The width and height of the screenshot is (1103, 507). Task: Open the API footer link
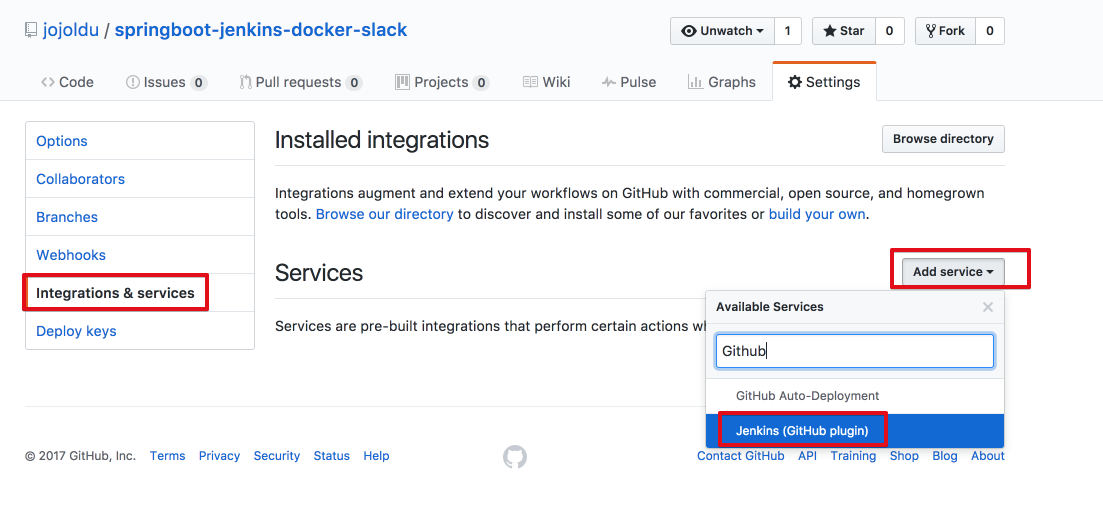click(808, 456)
